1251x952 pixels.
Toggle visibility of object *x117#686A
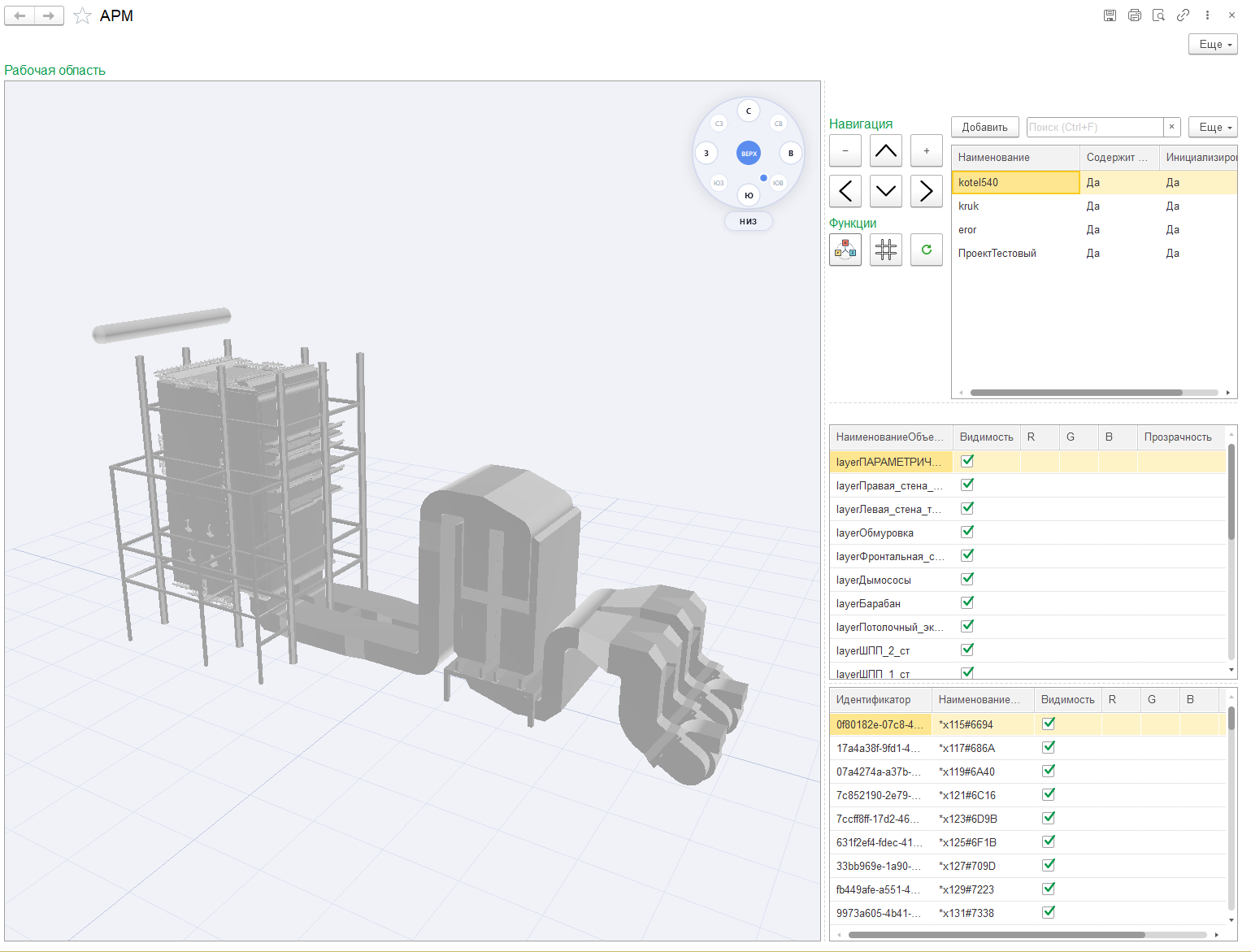[1049, 747]
